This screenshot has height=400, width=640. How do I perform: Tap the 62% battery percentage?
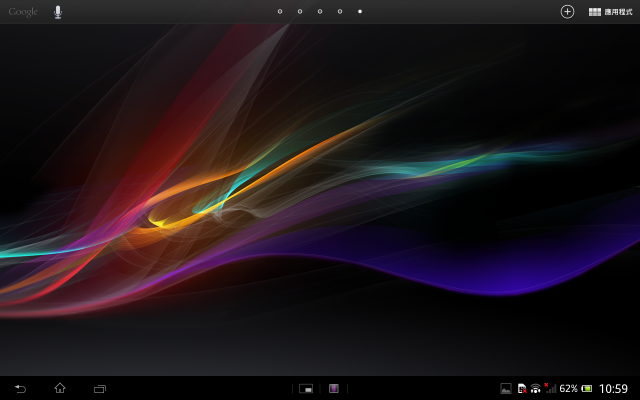click(568, 389)
